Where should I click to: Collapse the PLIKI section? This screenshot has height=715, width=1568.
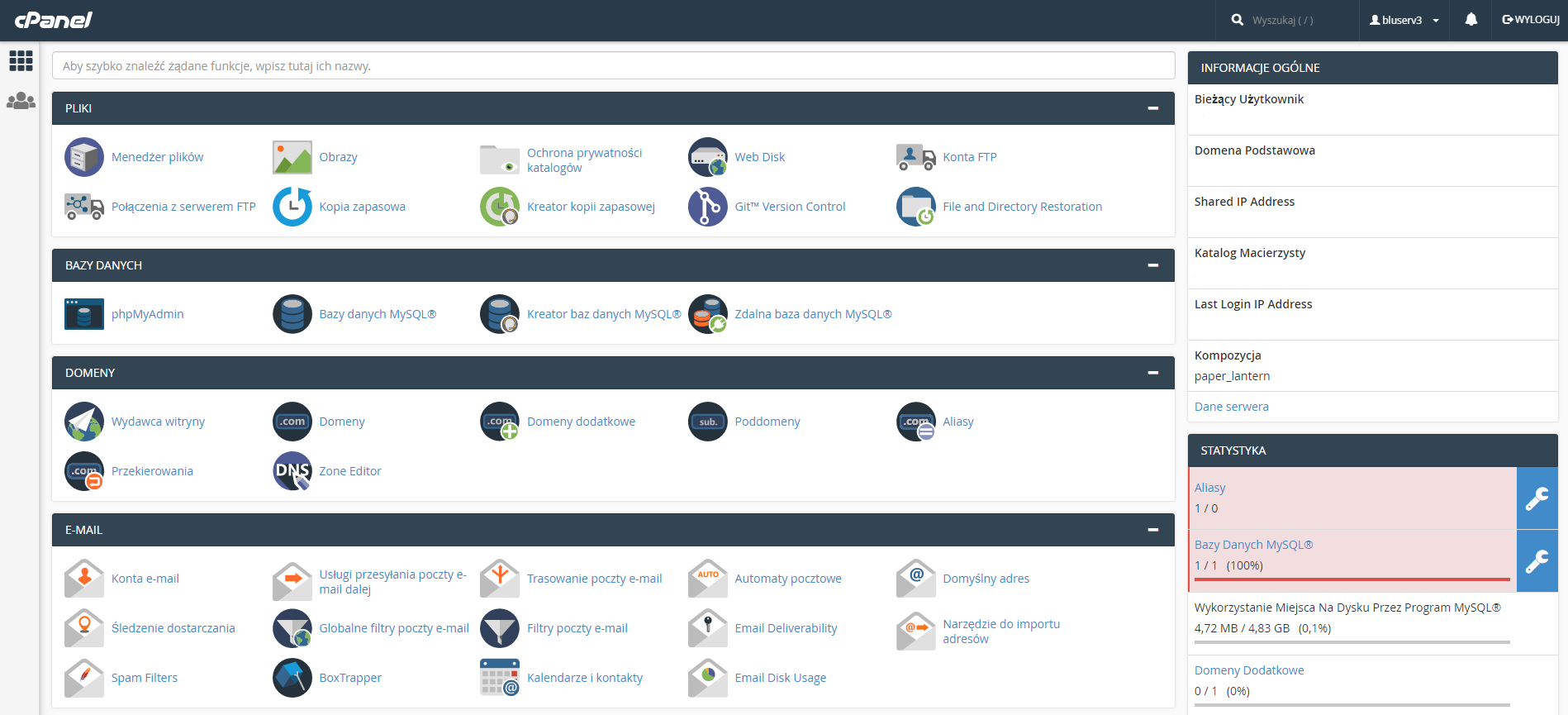(x=1152, y=108)
